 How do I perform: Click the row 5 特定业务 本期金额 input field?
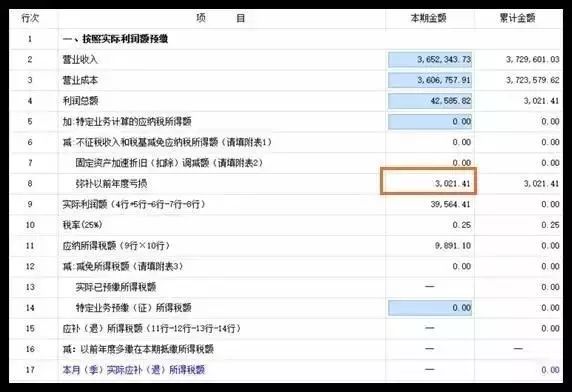[x=430, y=121]
